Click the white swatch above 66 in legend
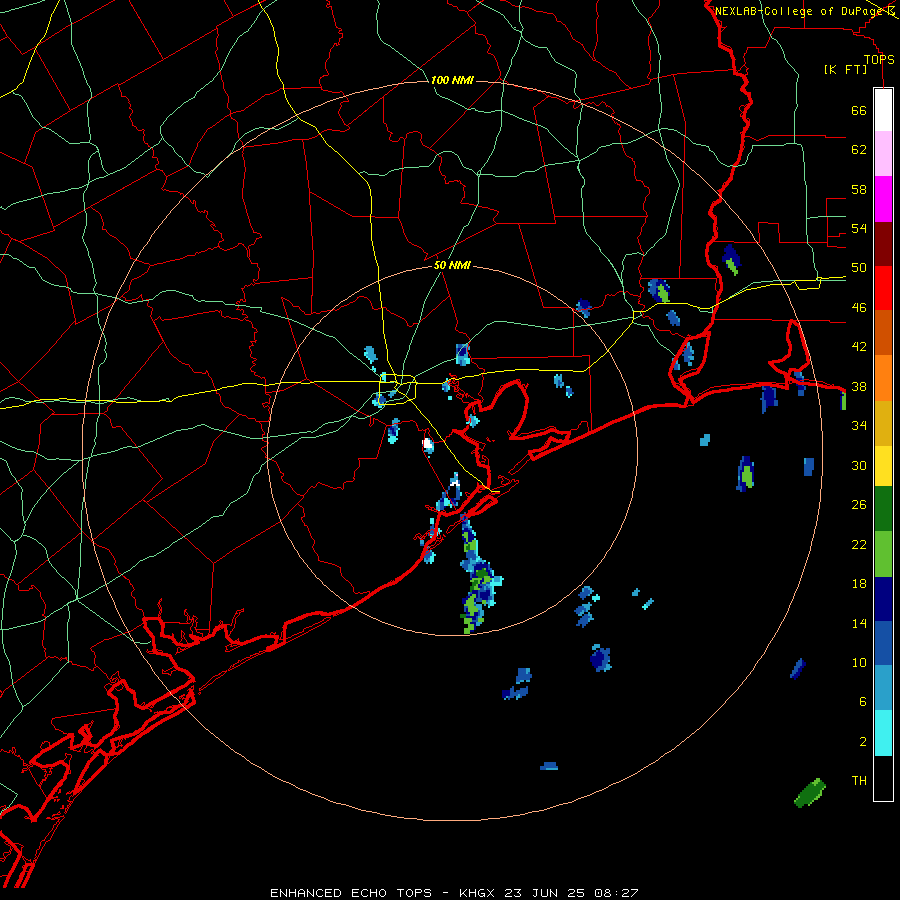Screen dimensions: 900x900 (x=883, y=110)
